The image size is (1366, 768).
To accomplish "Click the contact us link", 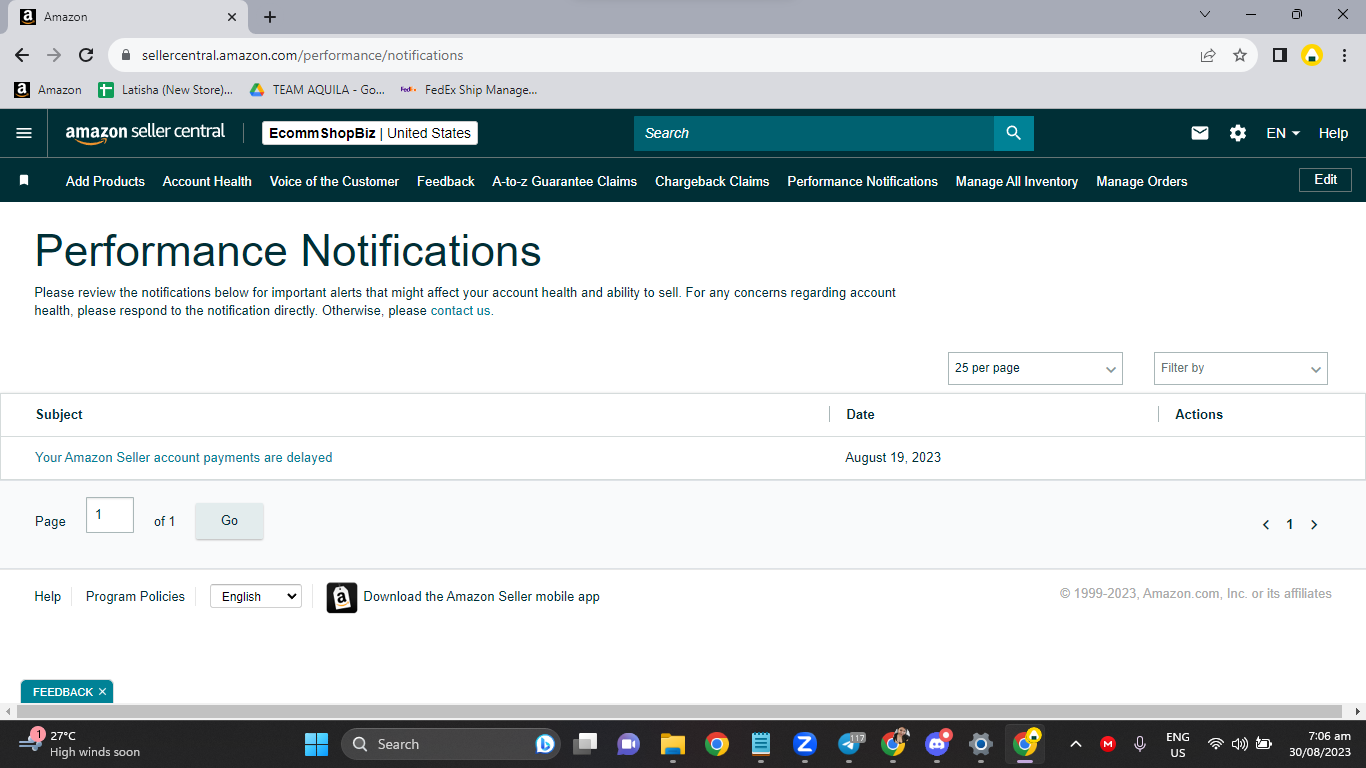I will 461,311.
